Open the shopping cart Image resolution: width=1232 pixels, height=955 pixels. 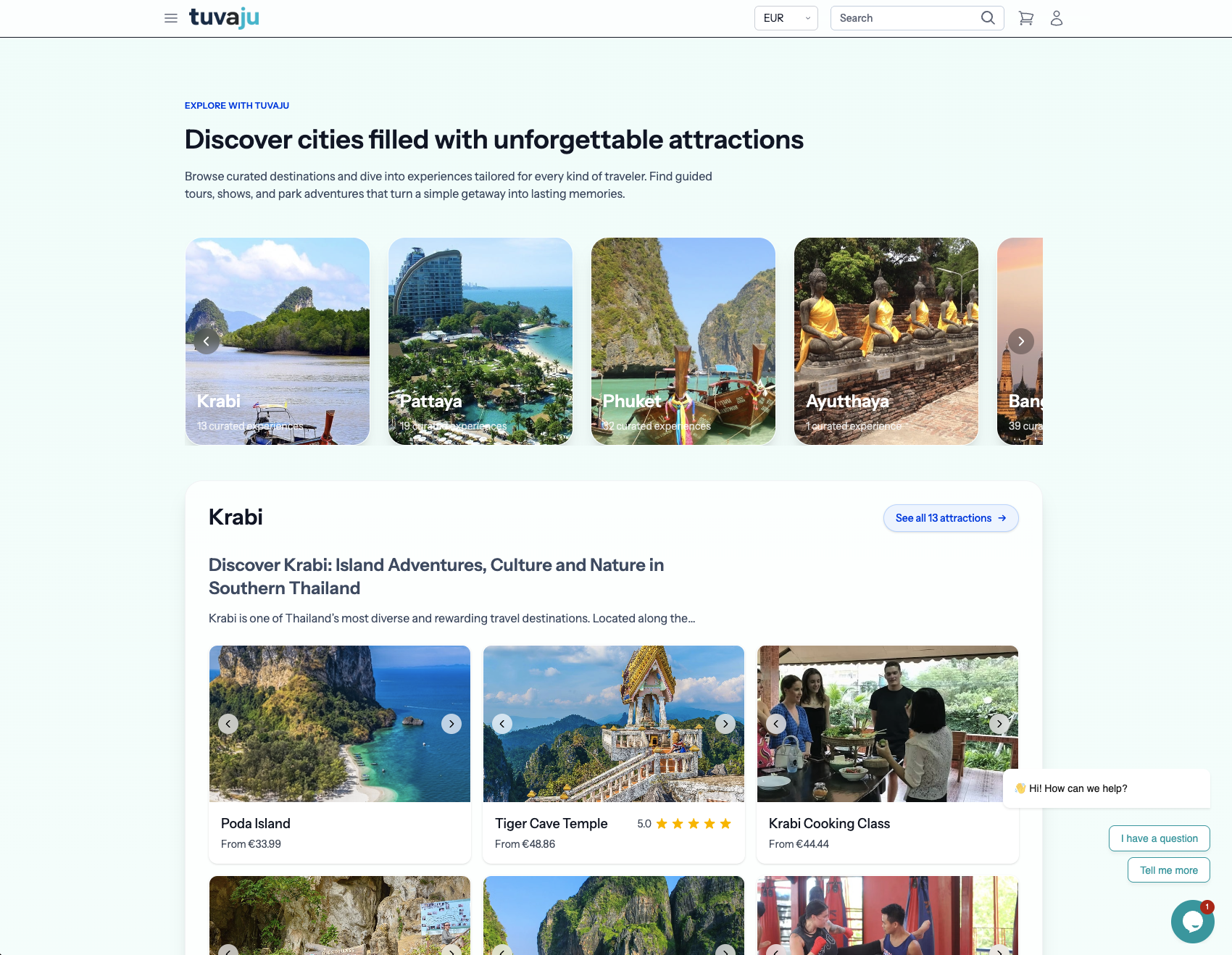[x=1026, y=18]
